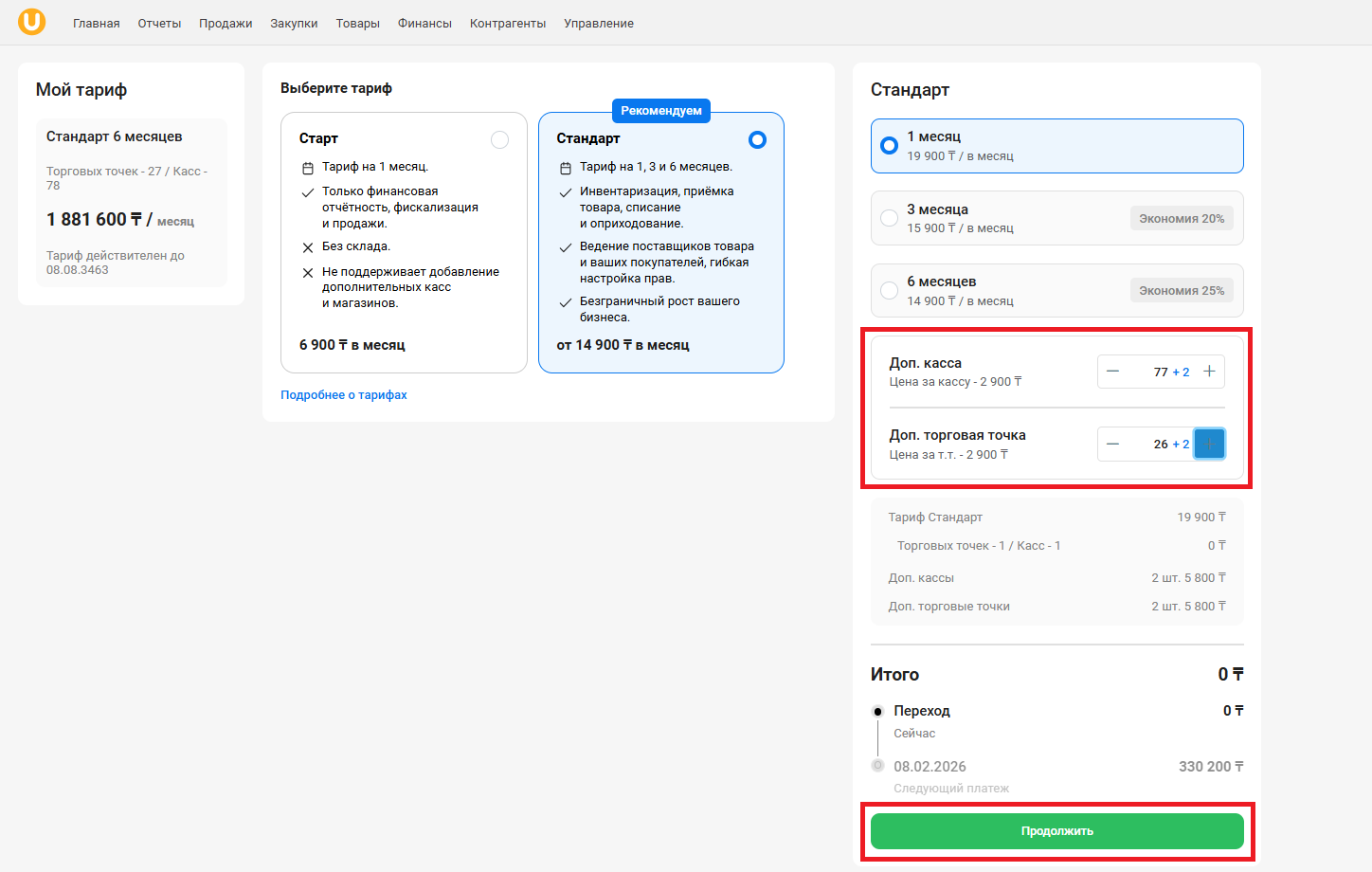Click the Мой тариф heading
1372x872 pixels.
pyautogui.click(x=81, y=90)
